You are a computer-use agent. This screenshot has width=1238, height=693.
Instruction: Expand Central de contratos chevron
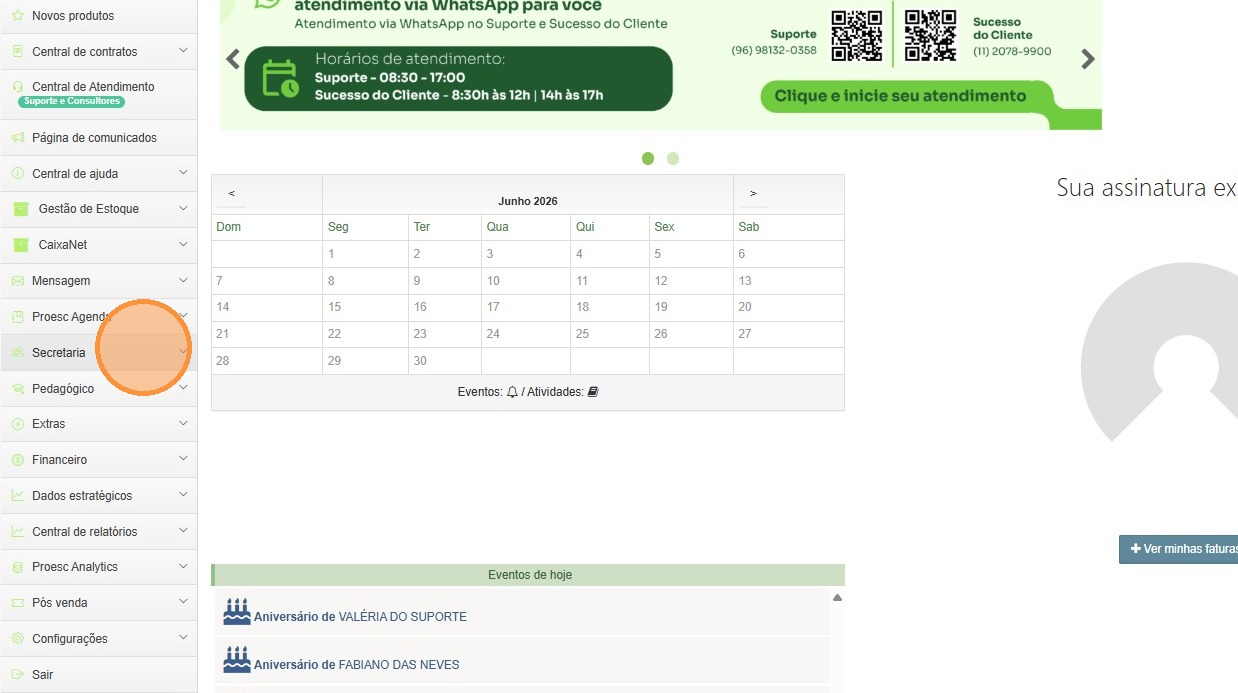click(183, 50)
